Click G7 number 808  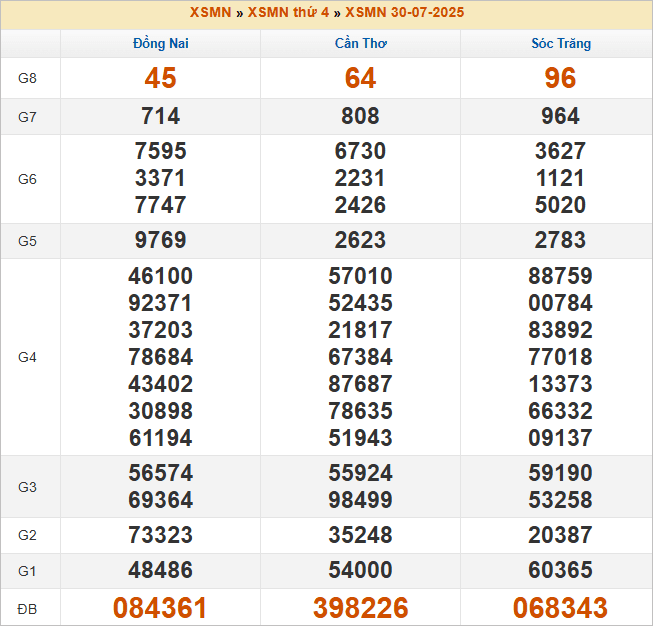pos(361,116)
